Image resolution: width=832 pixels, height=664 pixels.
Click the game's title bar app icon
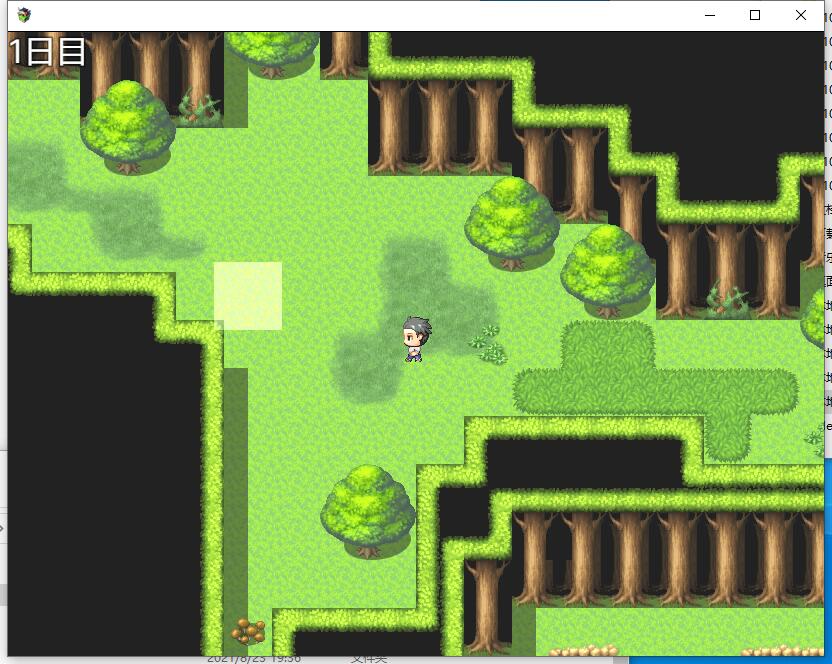tap(24, 15)
